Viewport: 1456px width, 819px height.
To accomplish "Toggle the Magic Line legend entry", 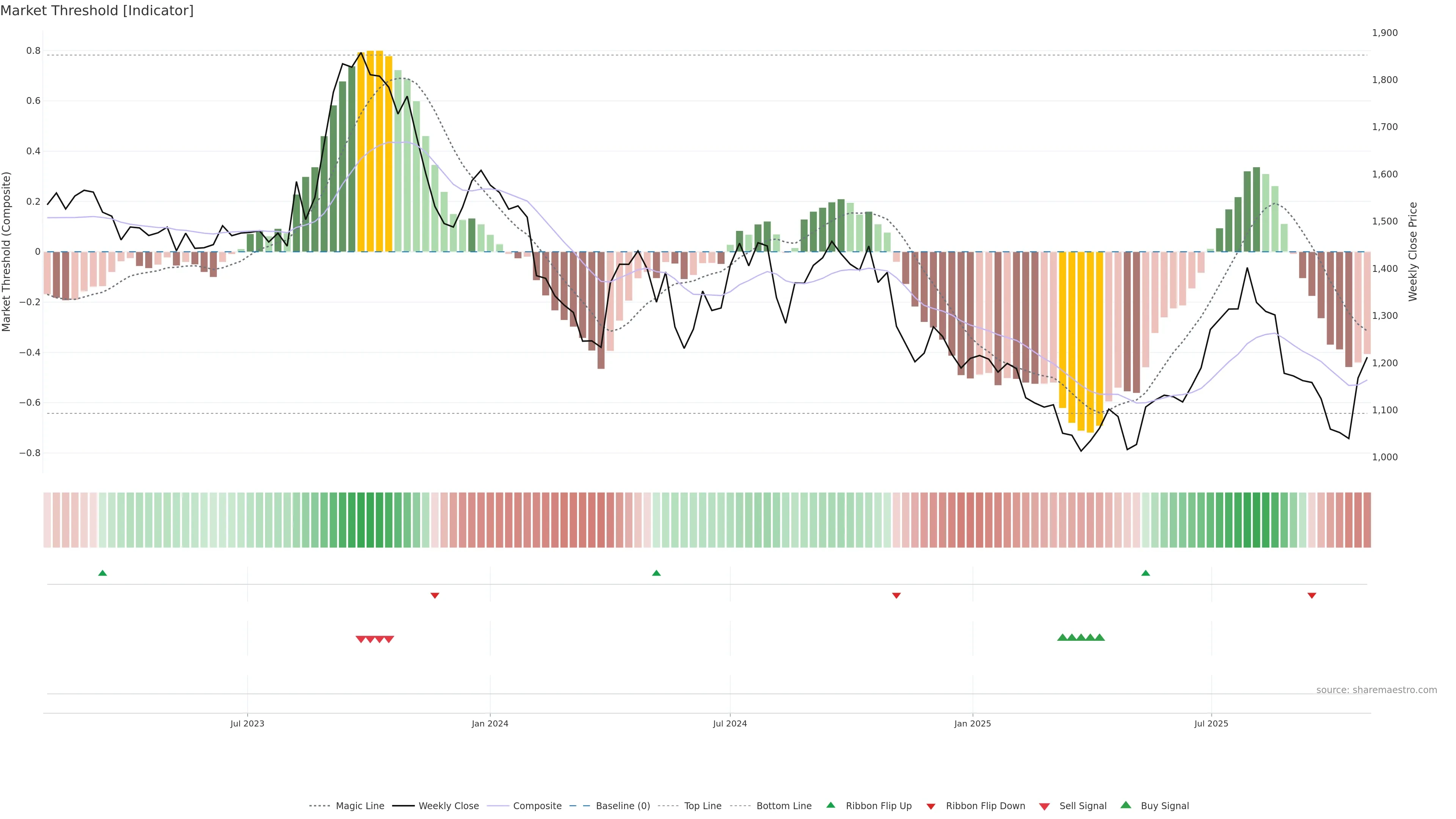I will [x=359, y=806].
